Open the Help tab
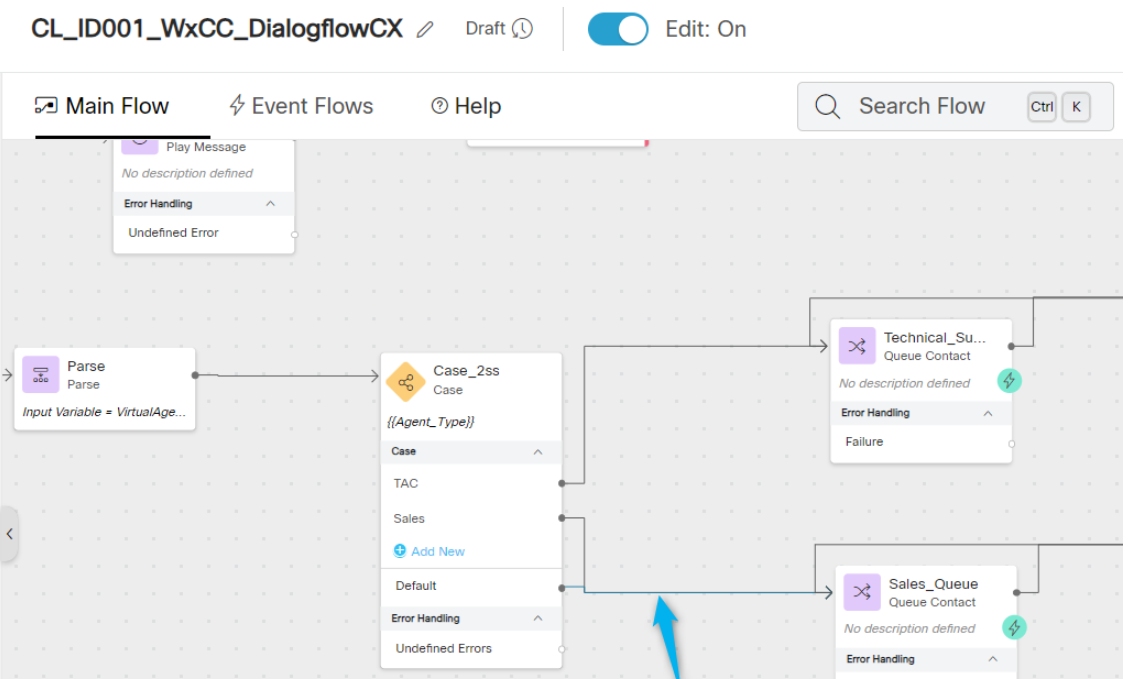Image resolution: width=1128 pixels, height=679 pixels. [x=466, y=106]
